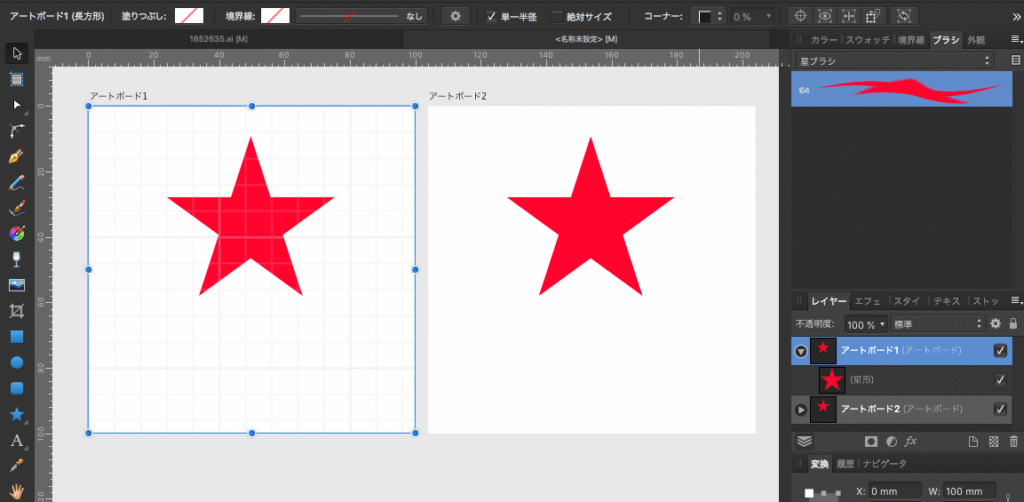
Task: Select the Star shape tool
Action: pos(16,414)
